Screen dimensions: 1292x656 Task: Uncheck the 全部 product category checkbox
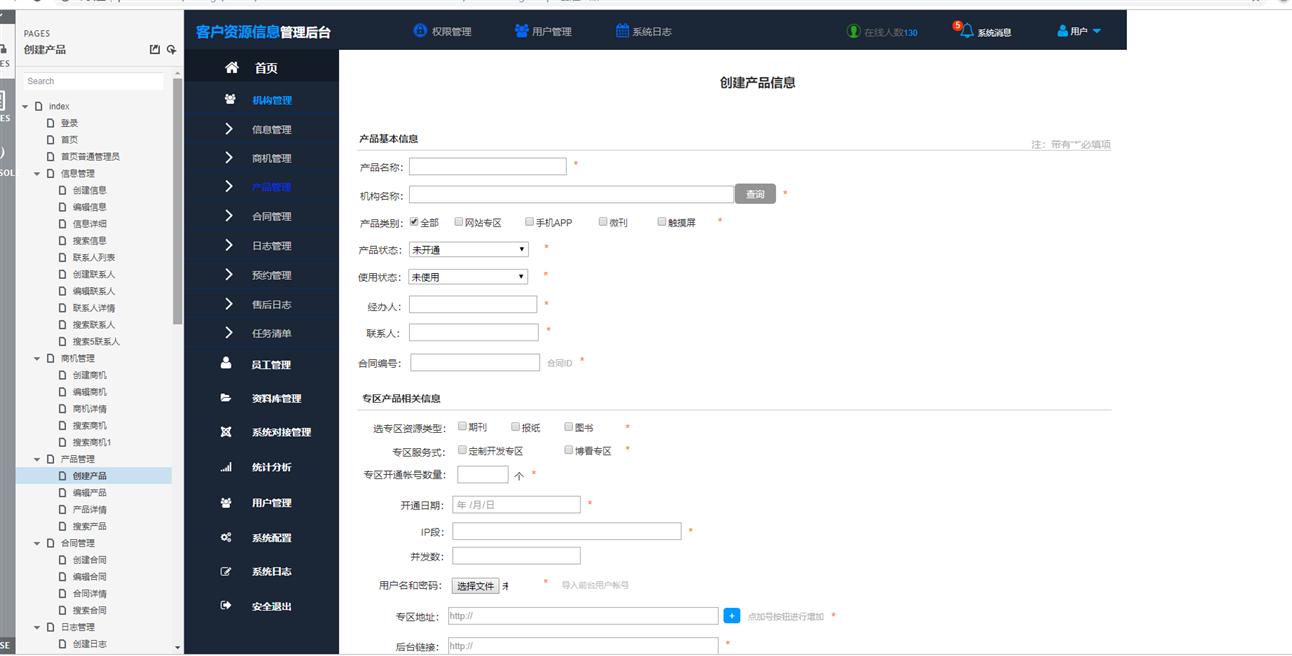[414, 222]
